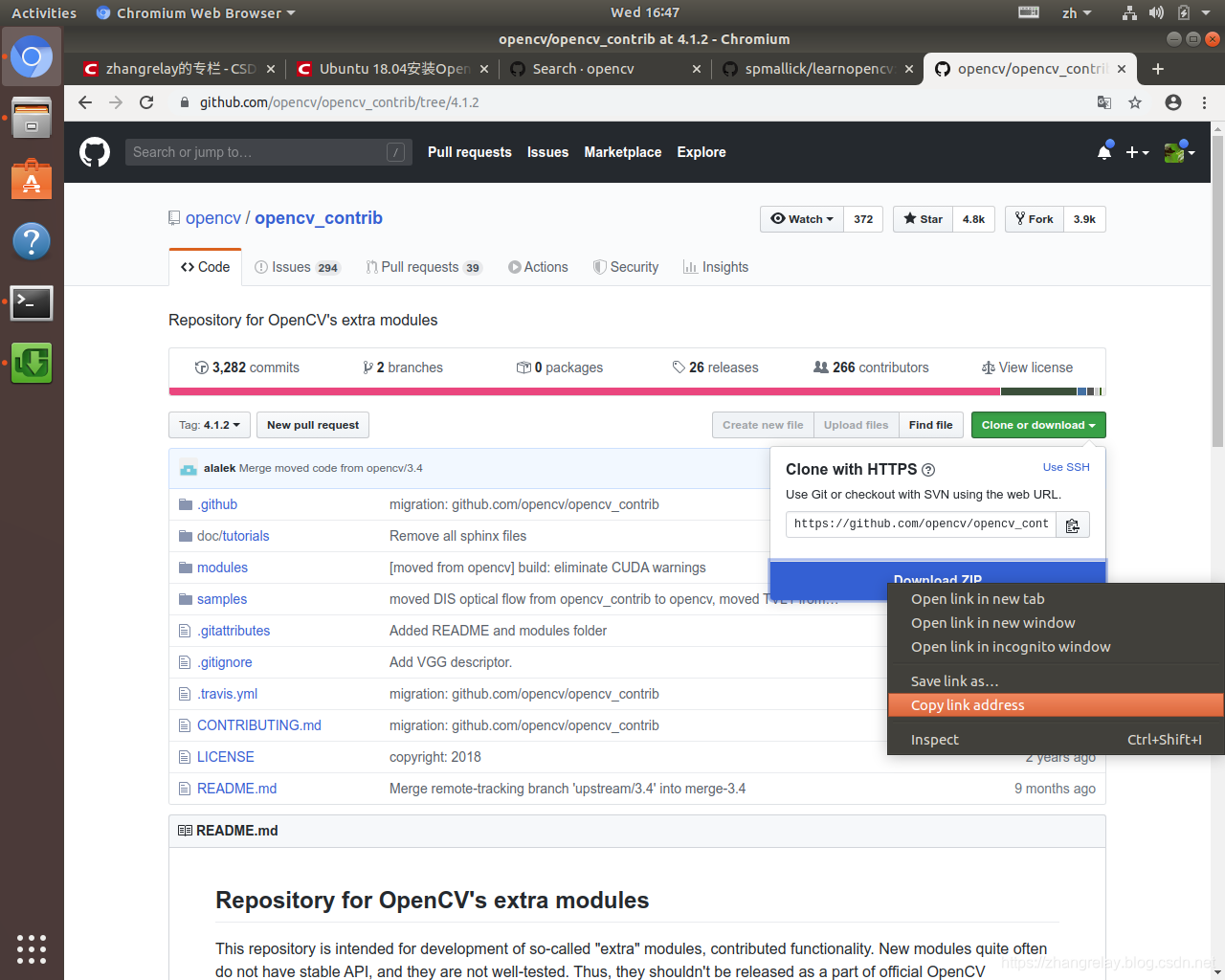Open the plus create-new dropdown
The image size is (1225, 980).
[1137, 152]
